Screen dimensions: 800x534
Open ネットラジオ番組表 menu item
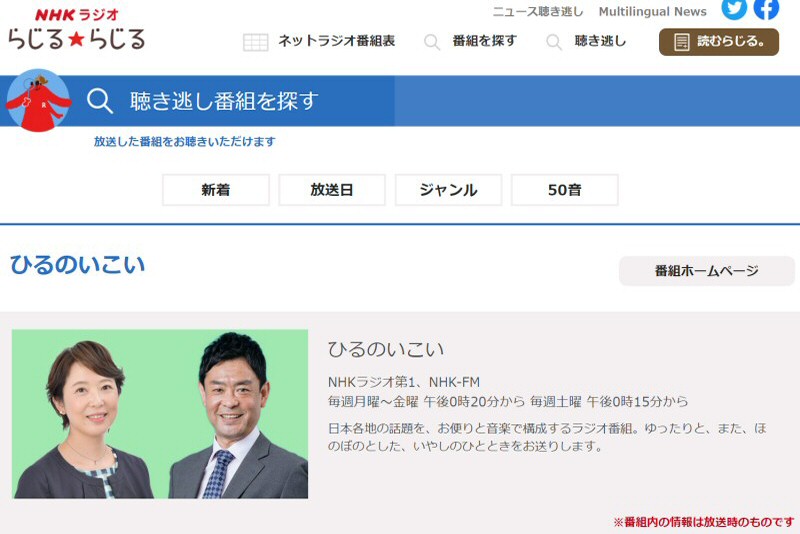336,42
